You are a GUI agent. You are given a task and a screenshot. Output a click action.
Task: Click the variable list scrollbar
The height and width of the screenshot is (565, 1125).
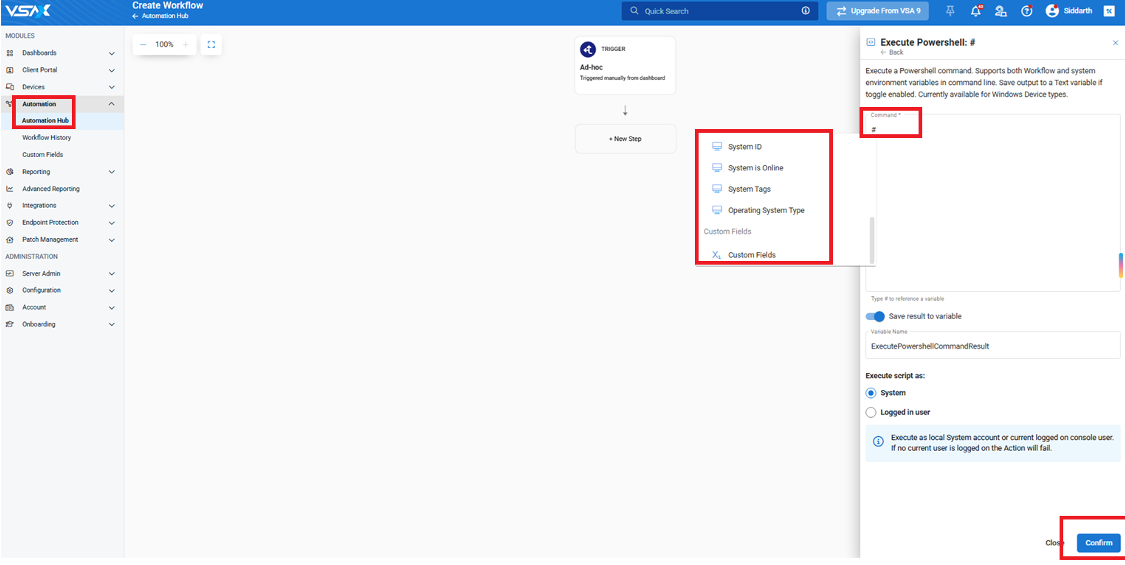coord(872,240)
